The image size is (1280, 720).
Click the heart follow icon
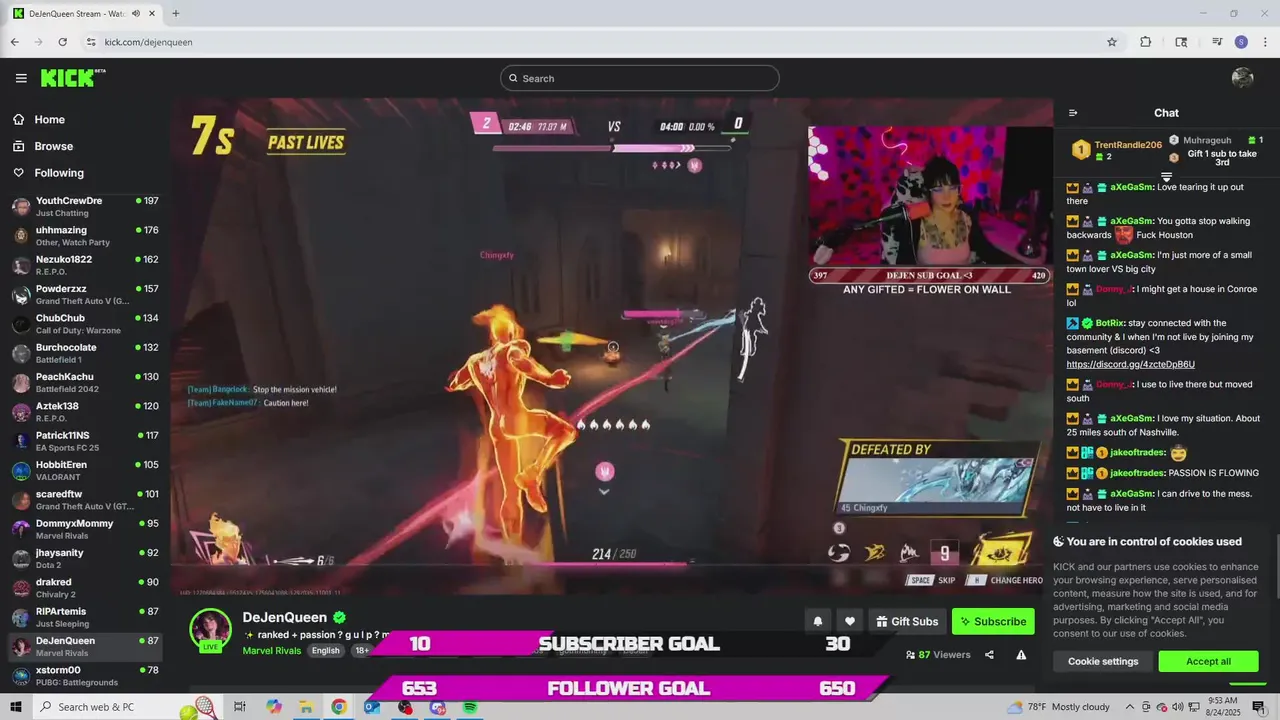point(849,621)
